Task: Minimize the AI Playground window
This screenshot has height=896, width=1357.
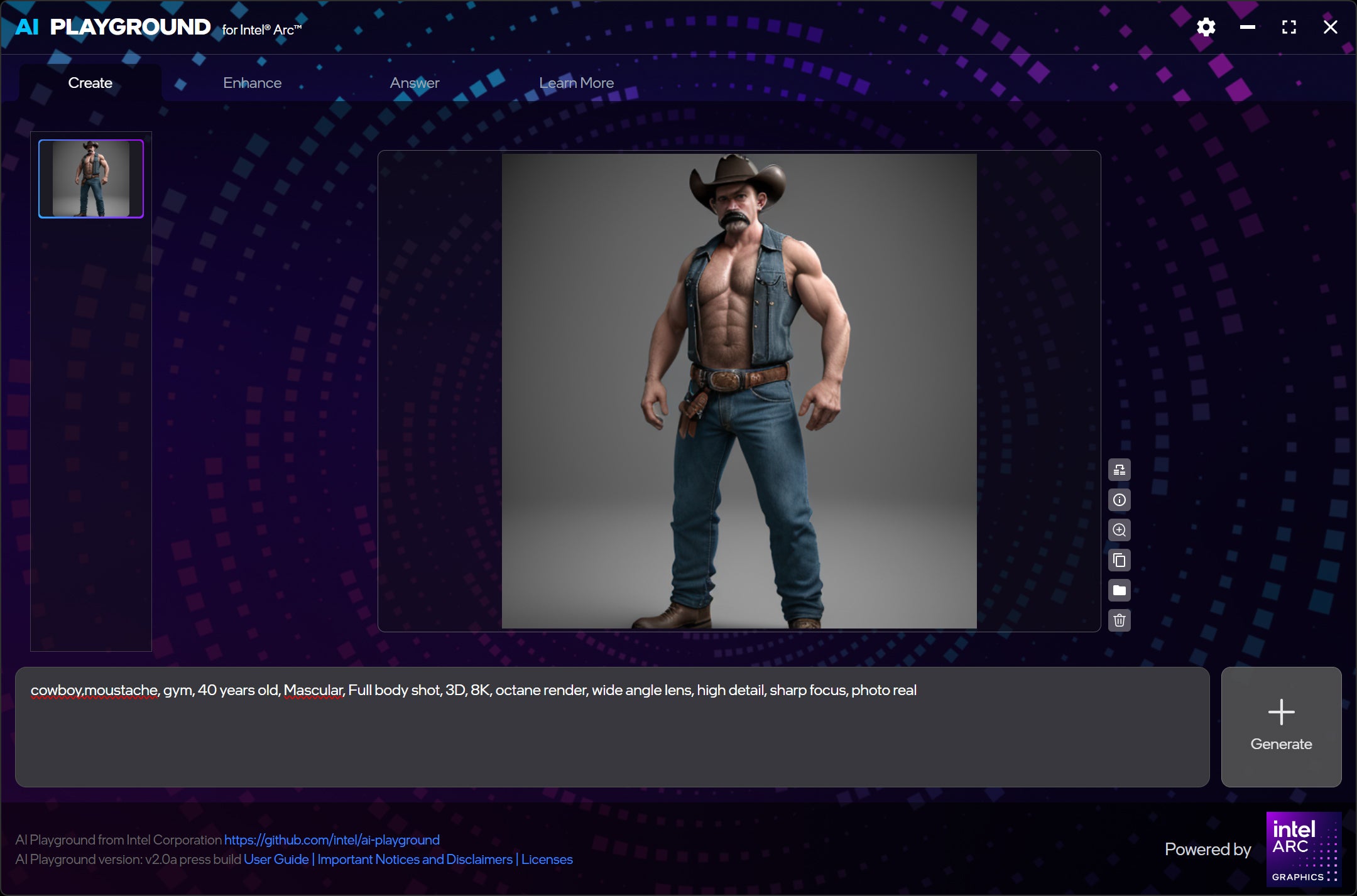Action: 1247,27
